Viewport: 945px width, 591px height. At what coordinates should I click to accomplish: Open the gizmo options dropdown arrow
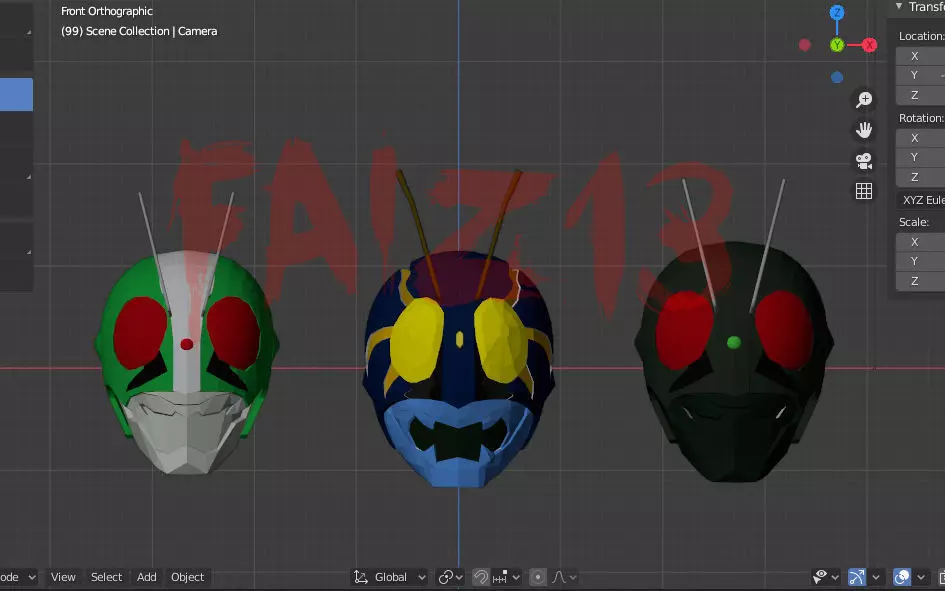tap(876, 577)
